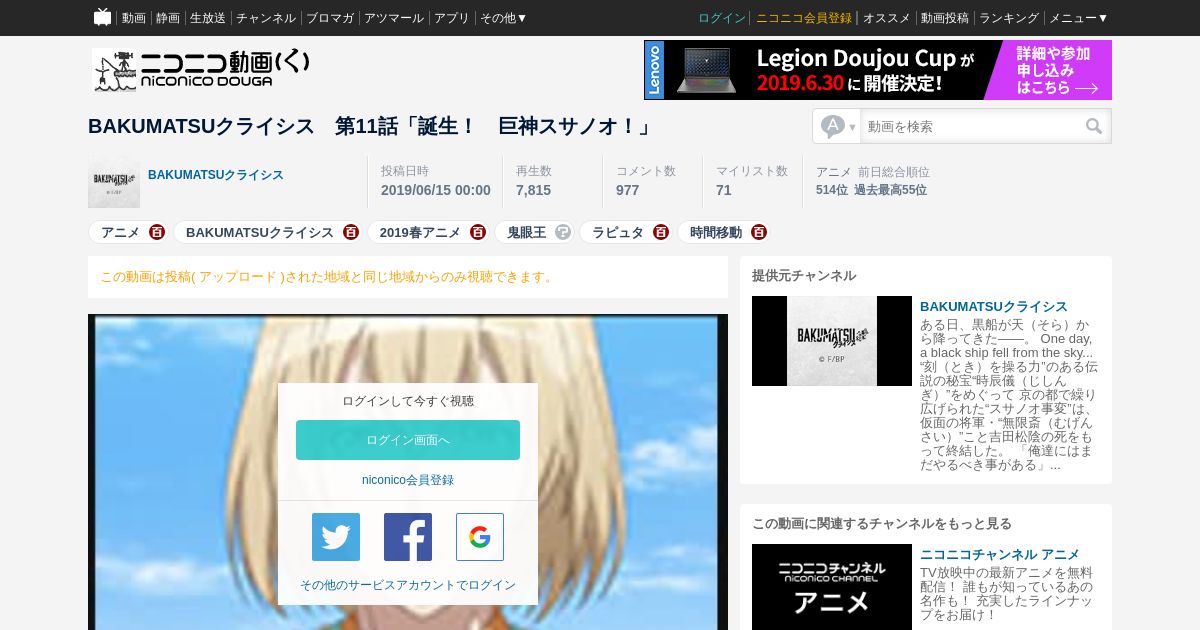Open the Legion Doujou Cup banner ad

tap(878, 70)
